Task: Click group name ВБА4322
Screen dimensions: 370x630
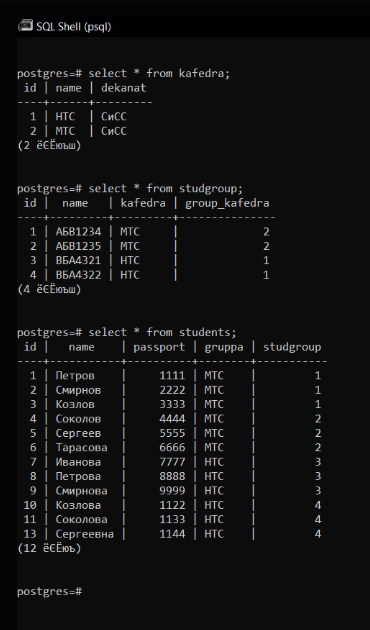Action: [x=78, y=275]
